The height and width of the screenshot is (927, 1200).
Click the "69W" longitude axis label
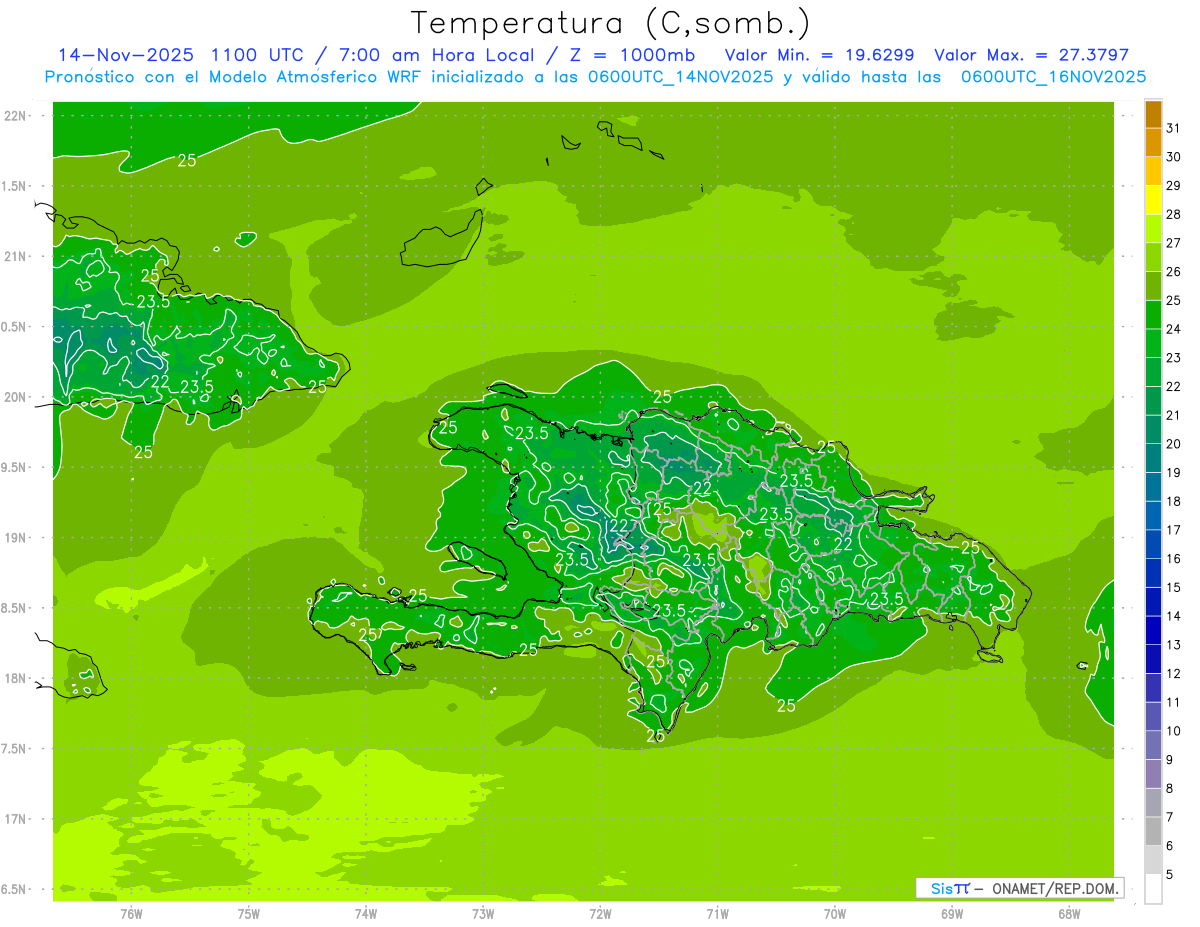[952, 913]
